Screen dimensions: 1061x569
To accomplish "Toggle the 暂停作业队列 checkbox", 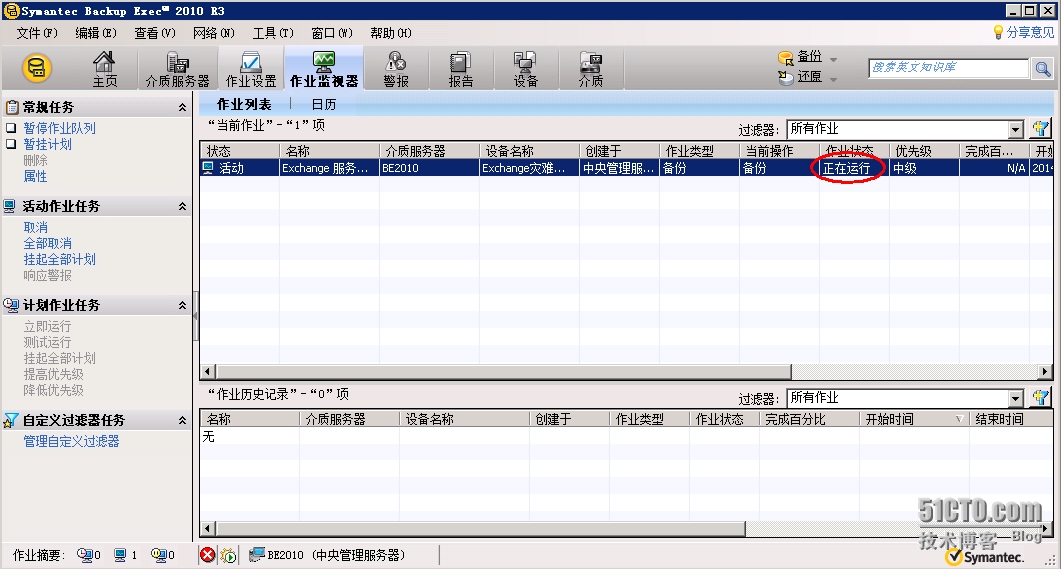I will pos(11,127).
